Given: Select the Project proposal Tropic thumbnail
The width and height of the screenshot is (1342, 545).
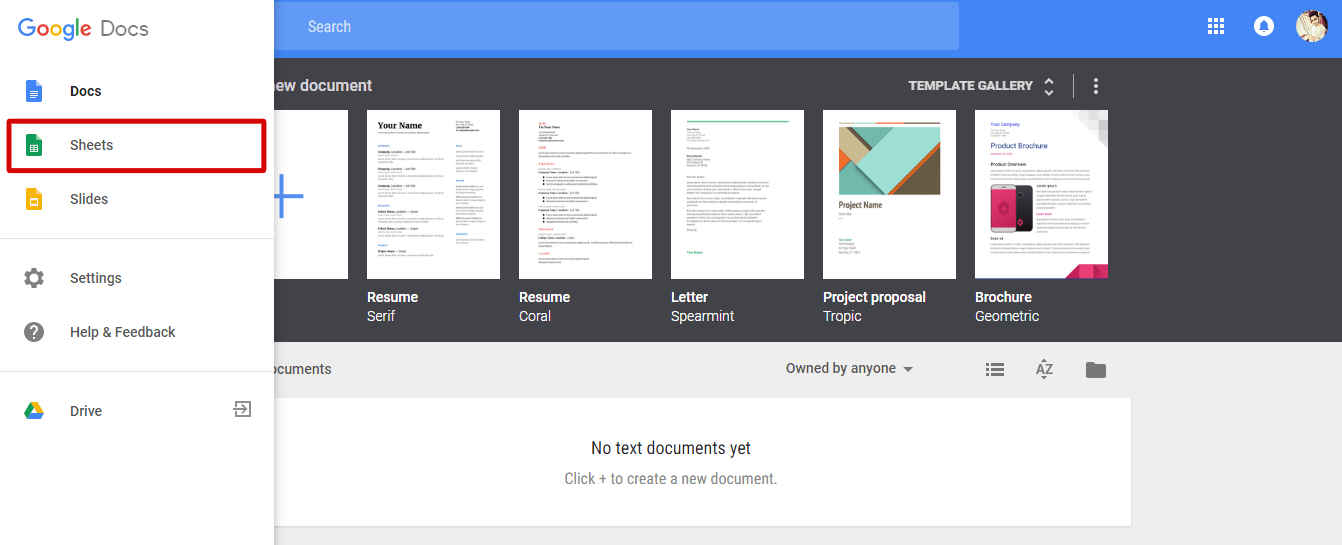Looking at the screenshot, I should point(890,194).
